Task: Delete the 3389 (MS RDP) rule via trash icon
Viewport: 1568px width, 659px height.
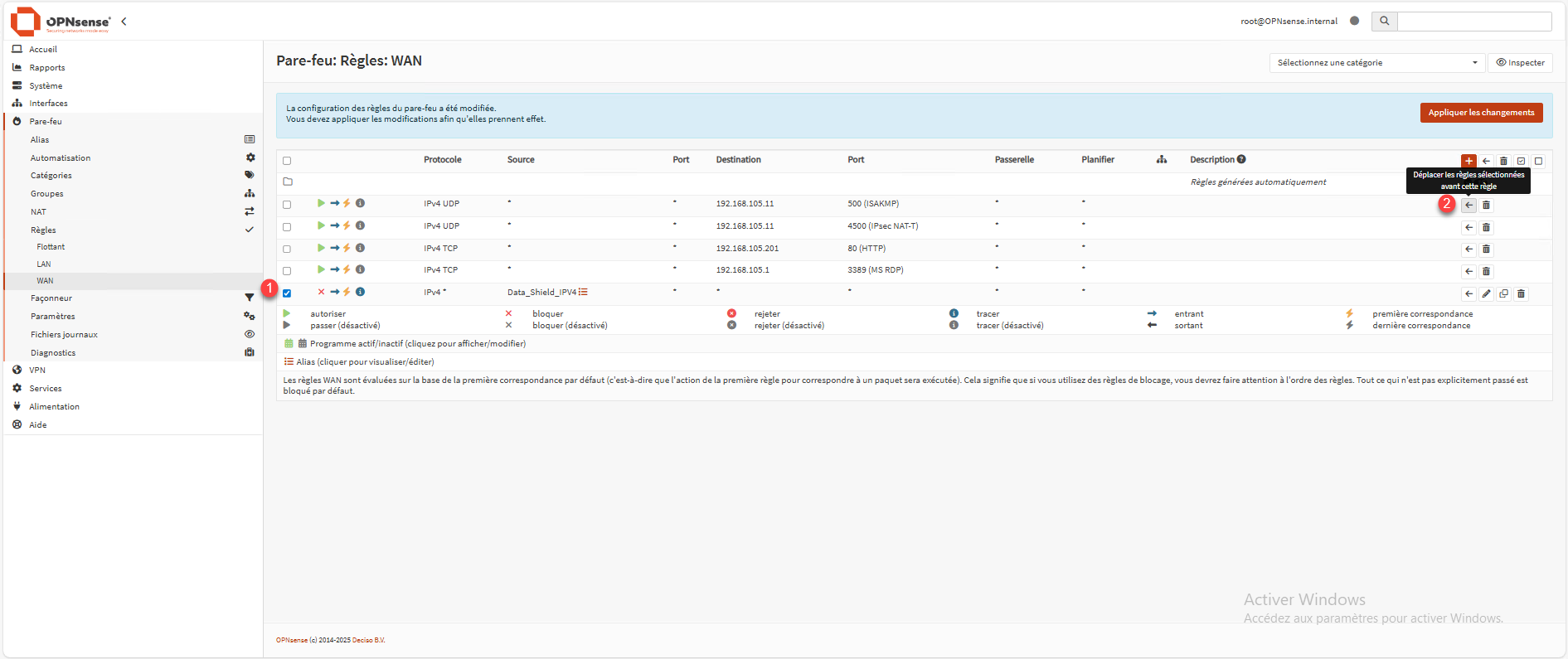Action: 1486,271
